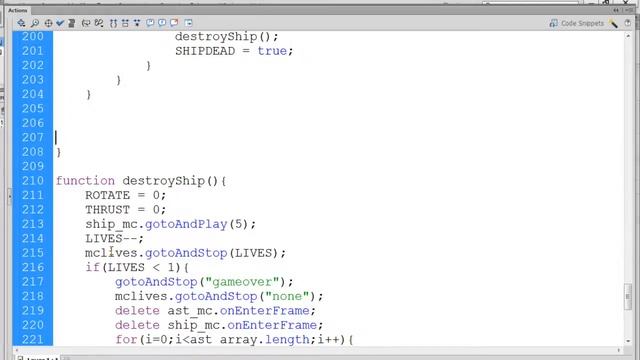Image resolution: width=640 pixels, height=360 pixels.
Task: Click the horizontal scrollbar right arrow
Action: click(619, 350)
